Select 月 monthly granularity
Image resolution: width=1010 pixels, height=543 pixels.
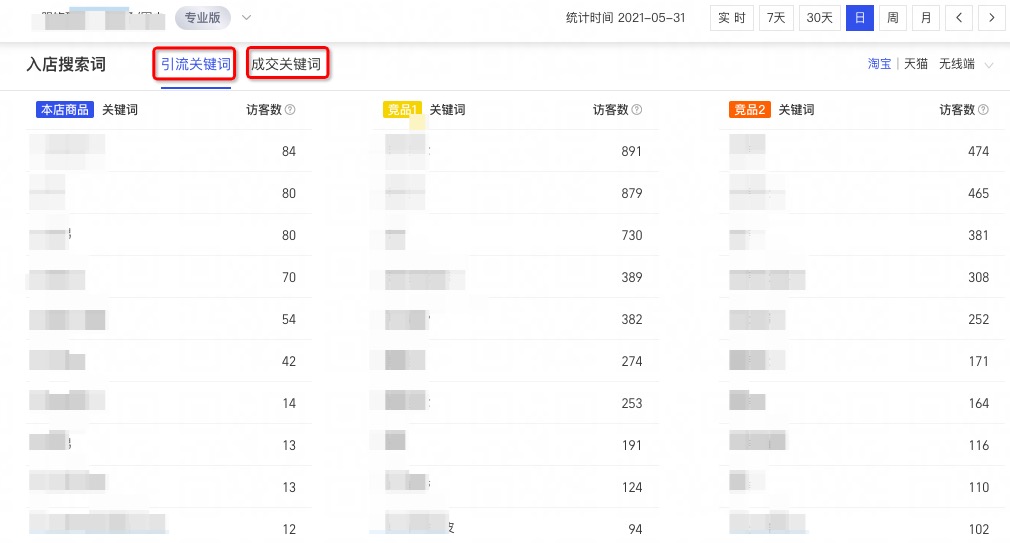(x=926, y=18)
